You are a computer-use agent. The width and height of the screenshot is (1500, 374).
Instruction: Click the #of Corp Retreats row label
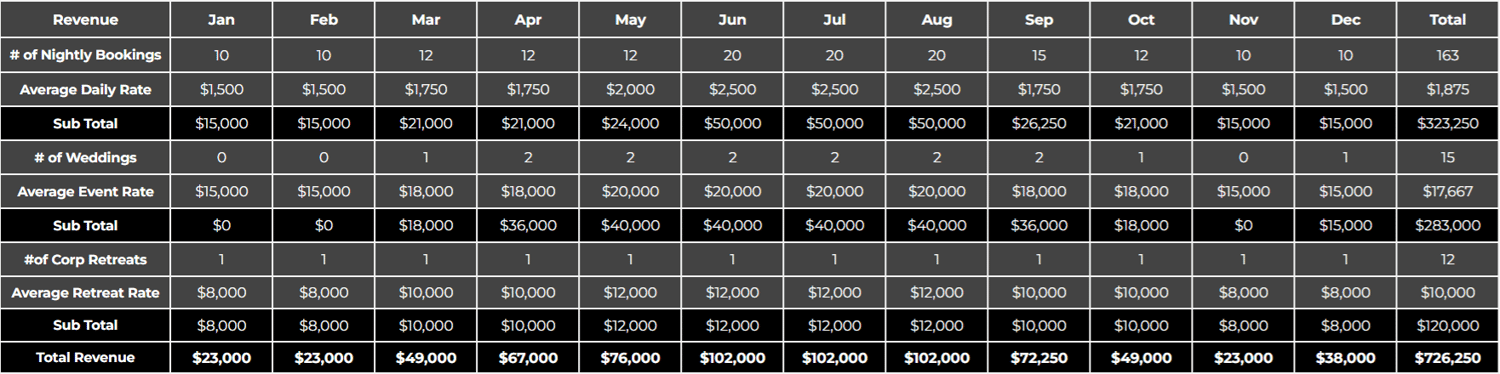(x=85, y=259)
